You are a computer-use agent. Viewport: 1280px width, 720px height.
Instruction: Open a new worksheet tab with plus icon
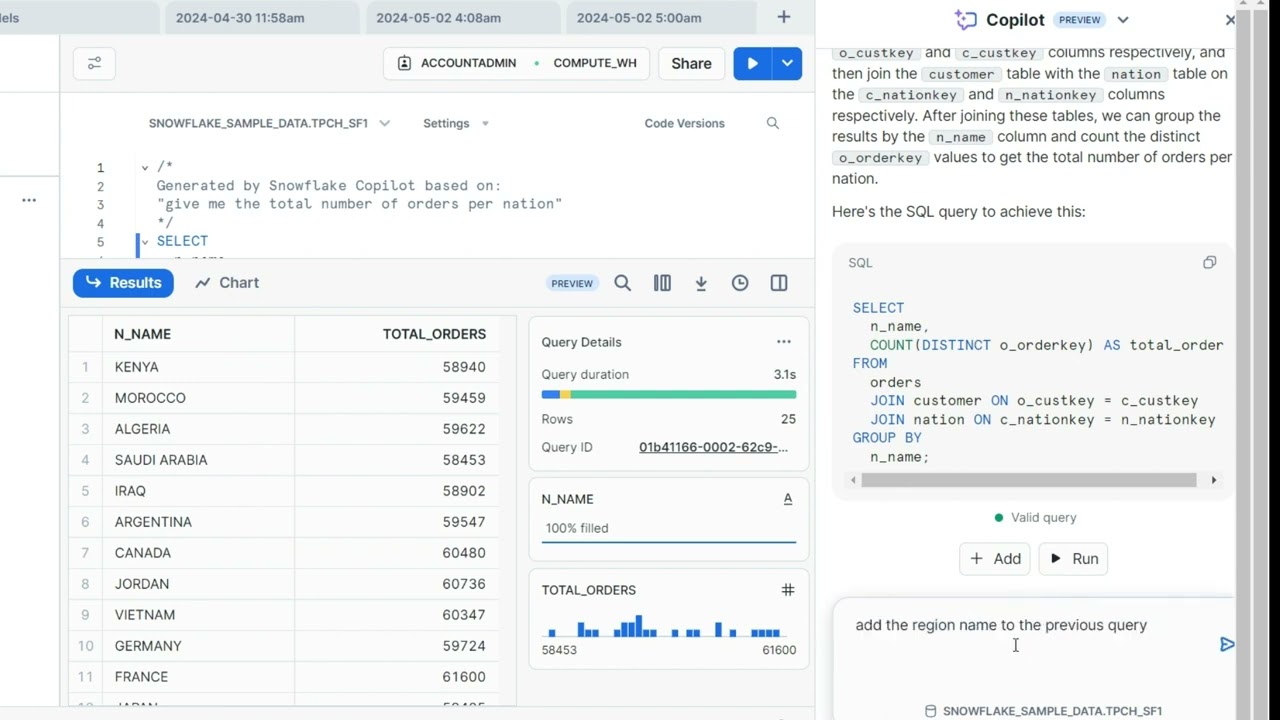click(x=784, y=17)
